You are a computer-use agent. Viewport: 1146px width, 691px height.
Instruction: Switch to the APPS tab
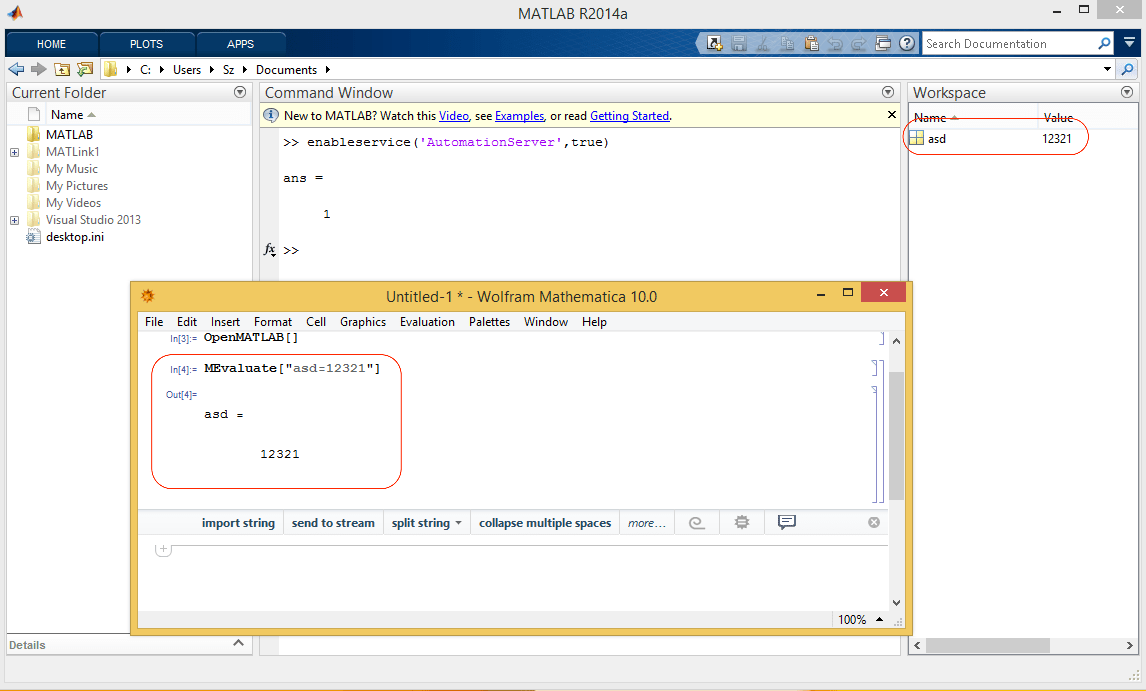click(x=240, y=44)
